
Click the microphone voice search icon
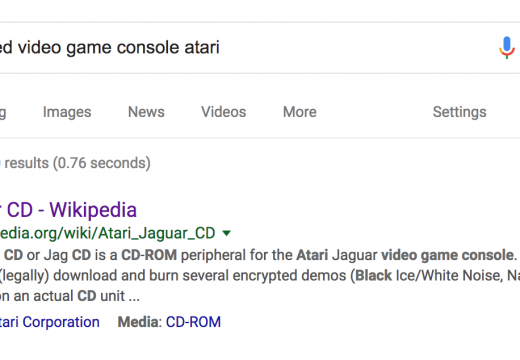507,48
